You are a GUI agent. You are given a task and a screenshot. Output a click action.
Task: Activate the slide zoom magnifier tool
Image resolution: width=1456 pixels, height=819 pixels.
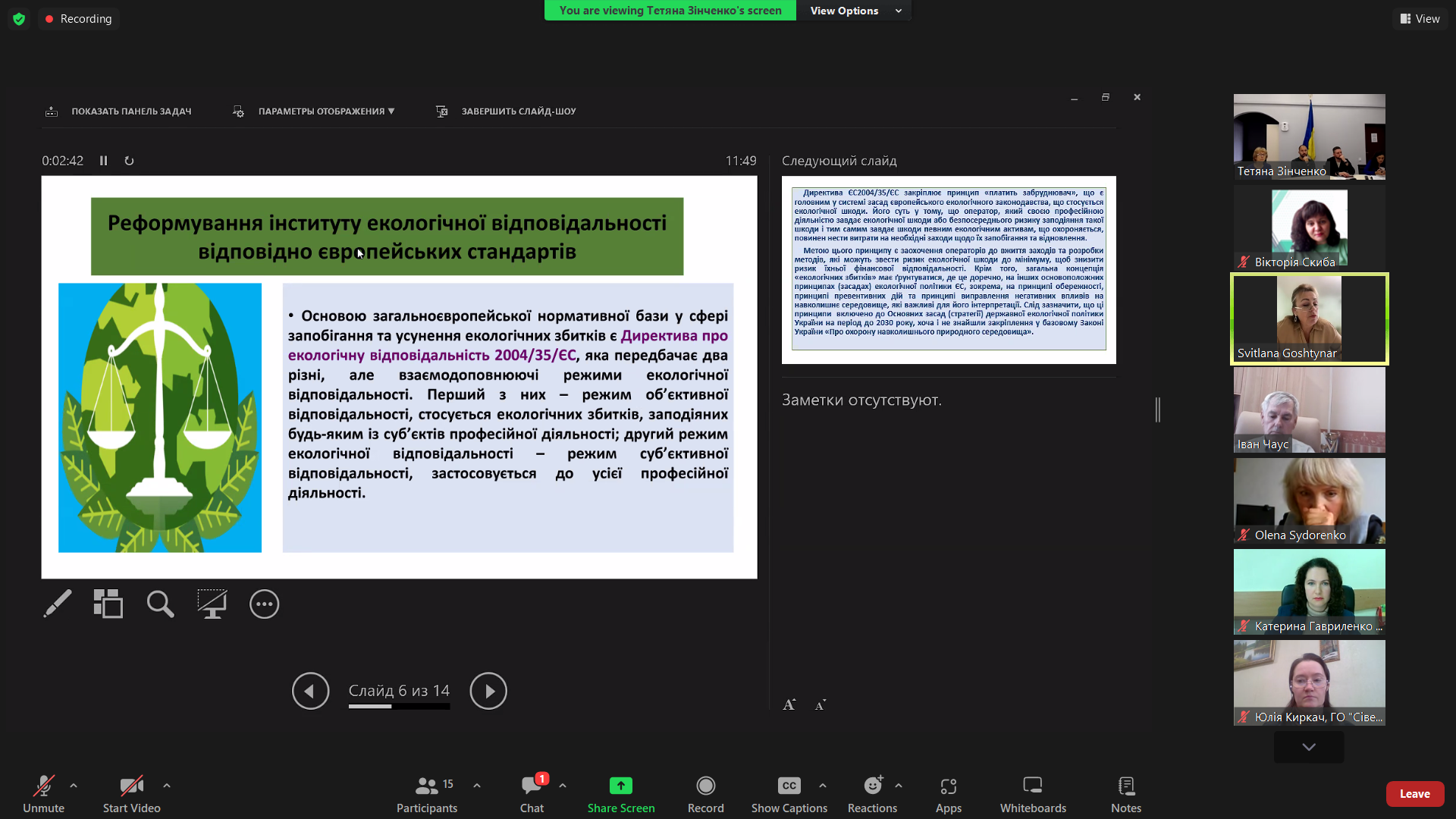[160, 604]
